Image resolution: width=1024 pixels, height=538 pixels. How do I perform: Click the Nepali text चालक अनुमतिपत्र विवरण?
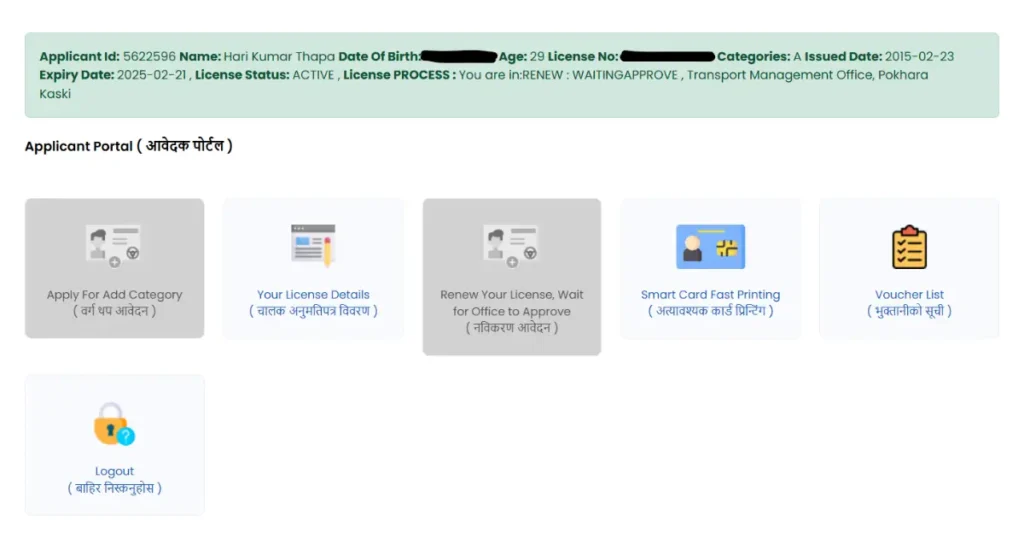[313, 311]
